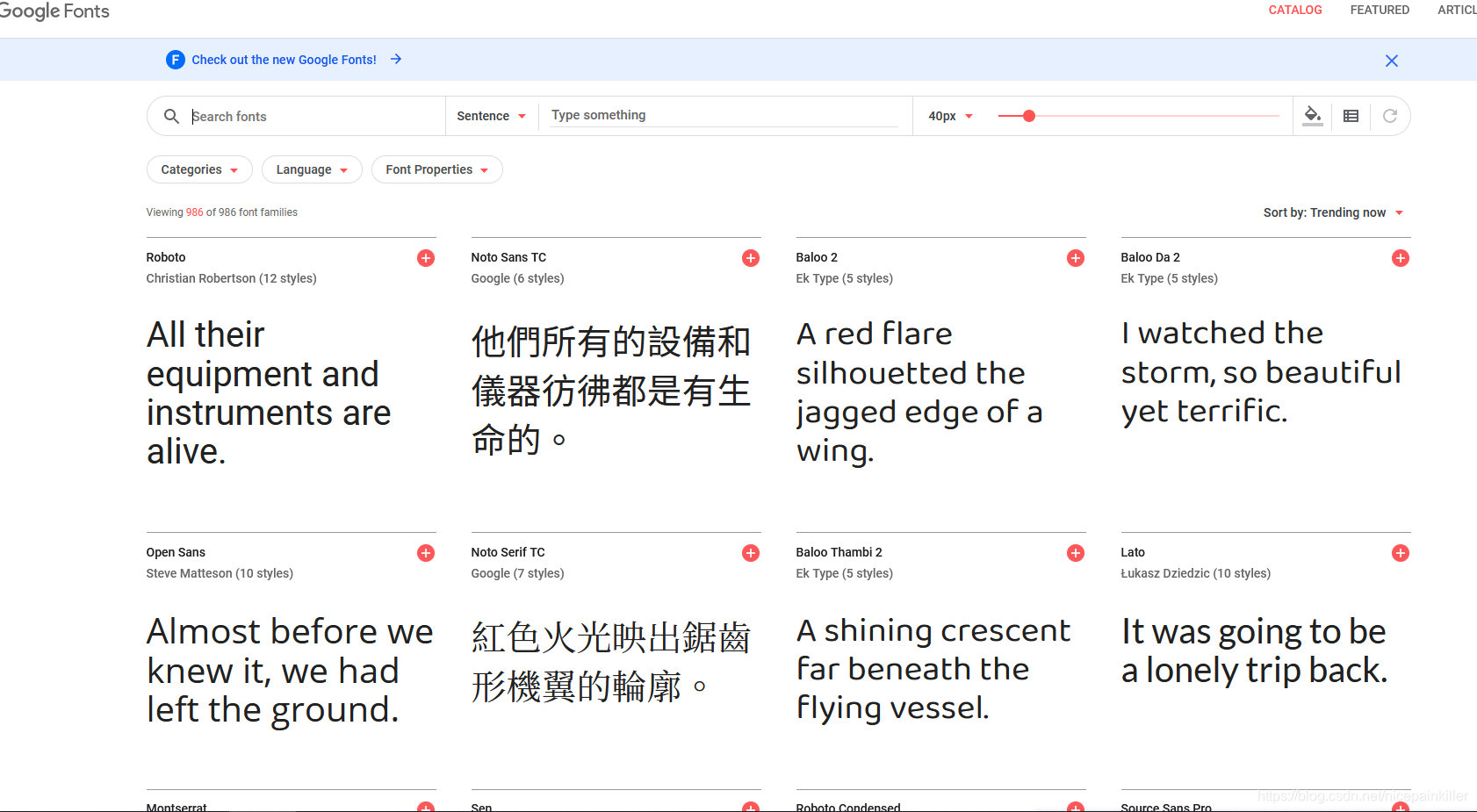
Task: Click 'Steve Matteson (10 styles)' text
Action: (x=220, y=573)
